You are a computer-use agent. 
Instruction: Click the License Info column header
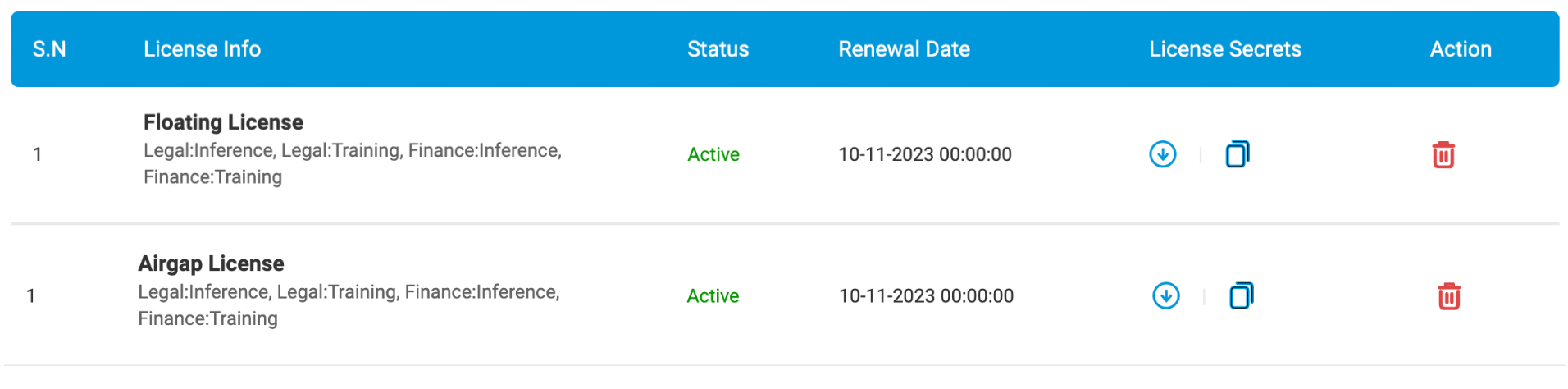(202, 49)
